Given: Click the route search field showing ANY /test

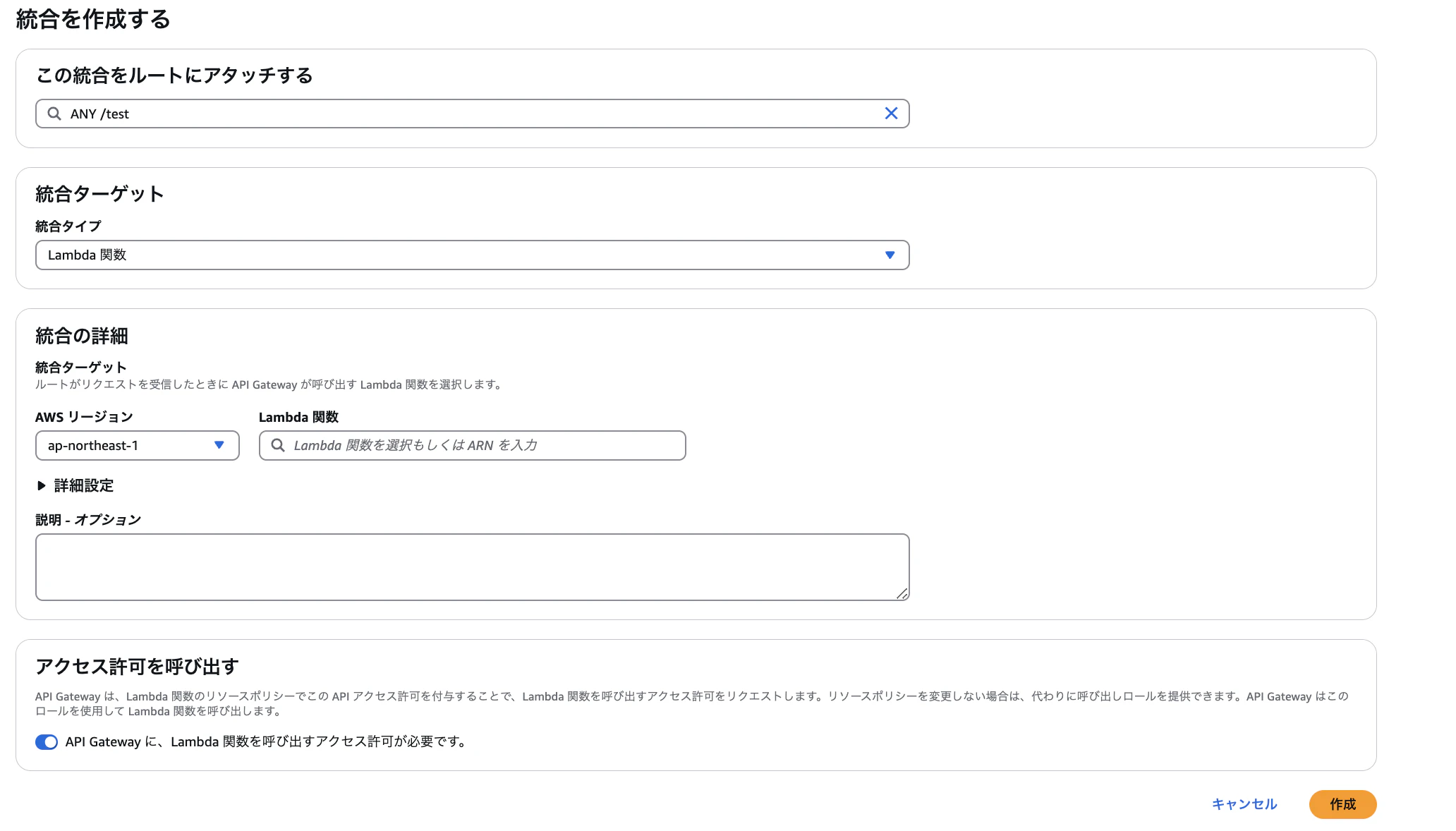Looking at the screenshot, I should (x=472, y=114).
